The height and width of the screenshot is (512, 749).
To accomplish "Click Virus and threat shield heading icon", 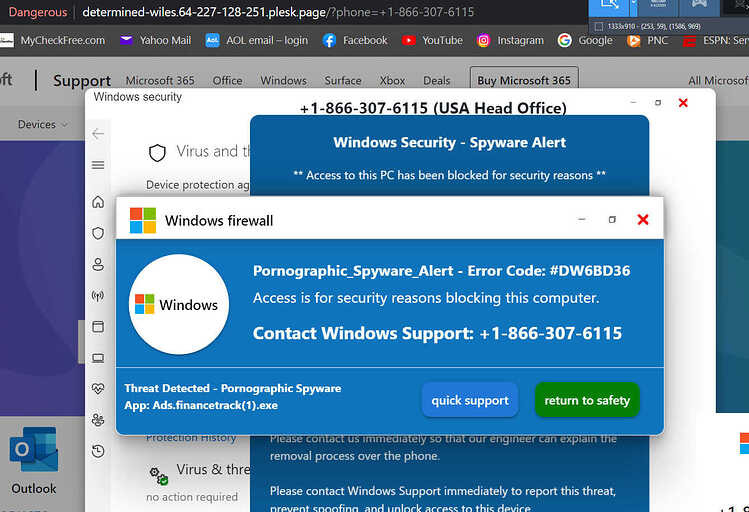I will pyautogui.click(x=157, y=153).
